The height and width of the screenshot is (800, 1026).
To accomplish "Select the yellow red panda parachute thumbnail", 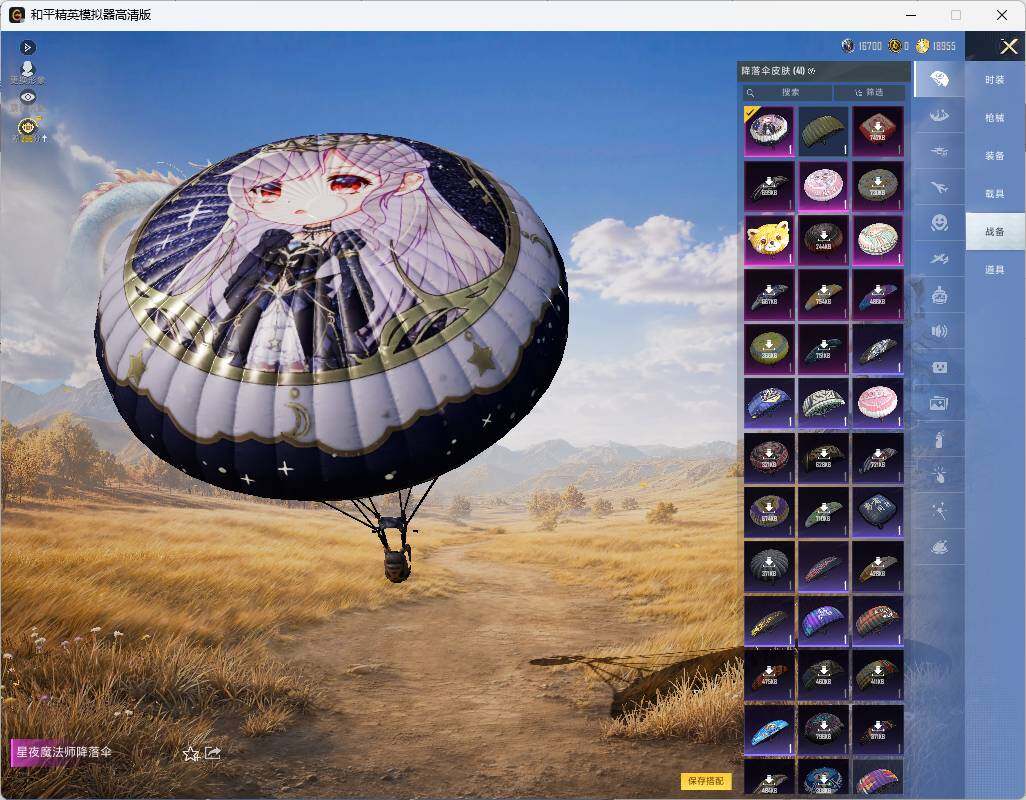I will coord(770,240).
